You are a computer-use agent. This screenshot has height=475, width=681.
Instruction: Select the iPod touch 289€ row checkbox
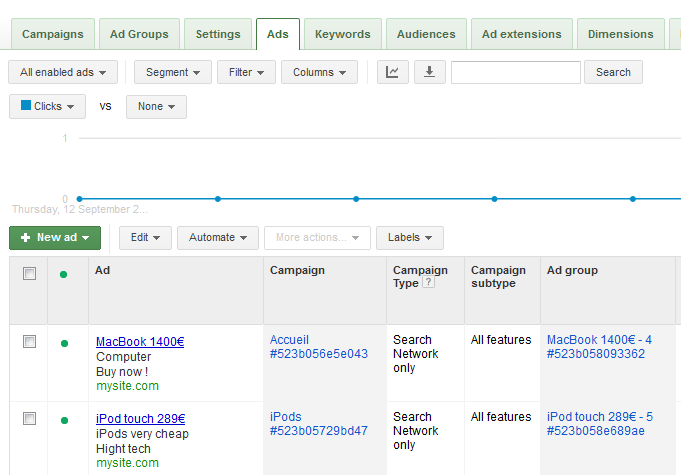pos(30,418)
